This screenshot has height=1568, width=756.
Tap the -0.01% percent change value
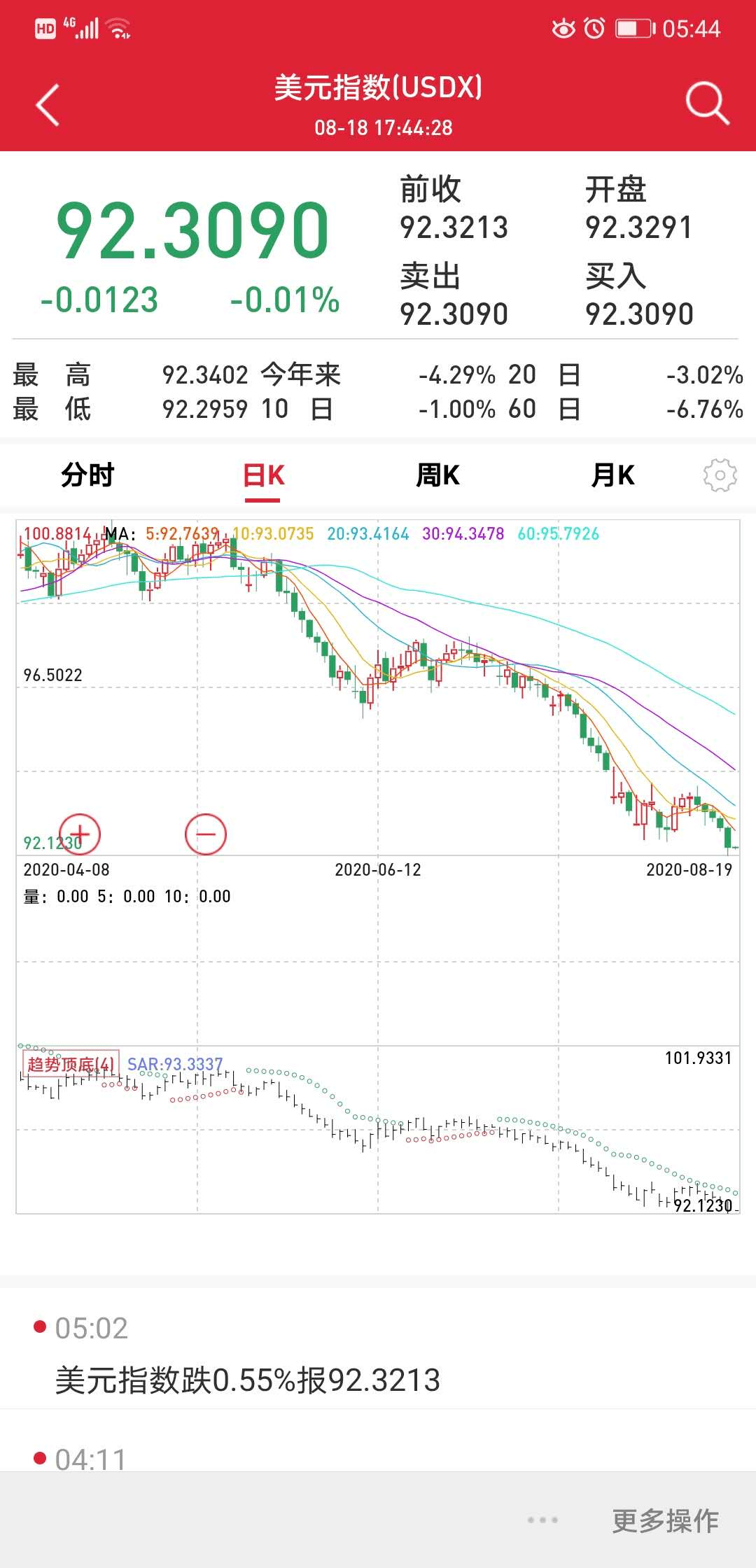(x=285, y=300)
